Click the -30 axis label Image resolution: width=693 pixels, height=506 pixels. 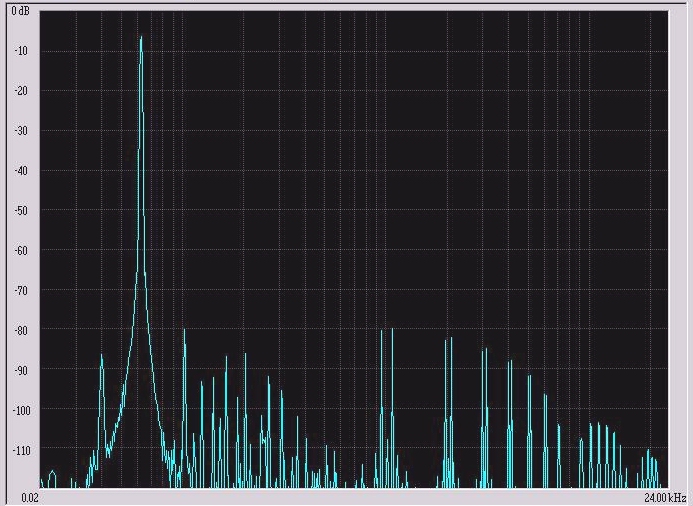tap(21, 131)
